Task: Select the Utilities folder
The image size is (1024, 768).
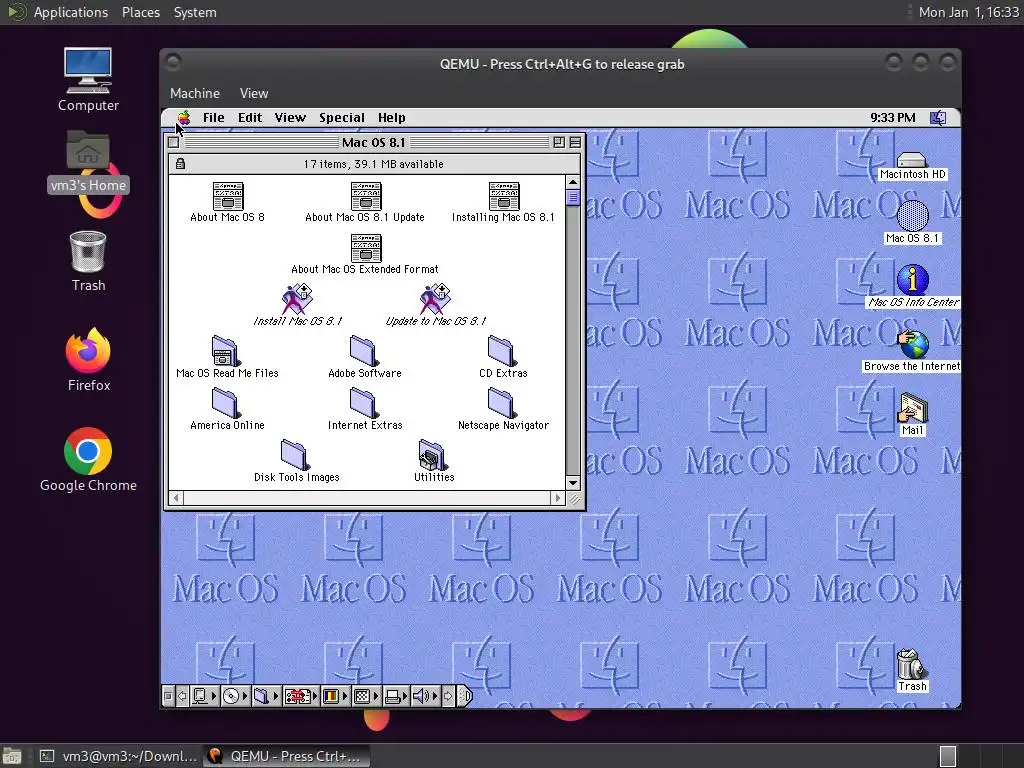Action: pyautogui.click(x=434, y=461)
